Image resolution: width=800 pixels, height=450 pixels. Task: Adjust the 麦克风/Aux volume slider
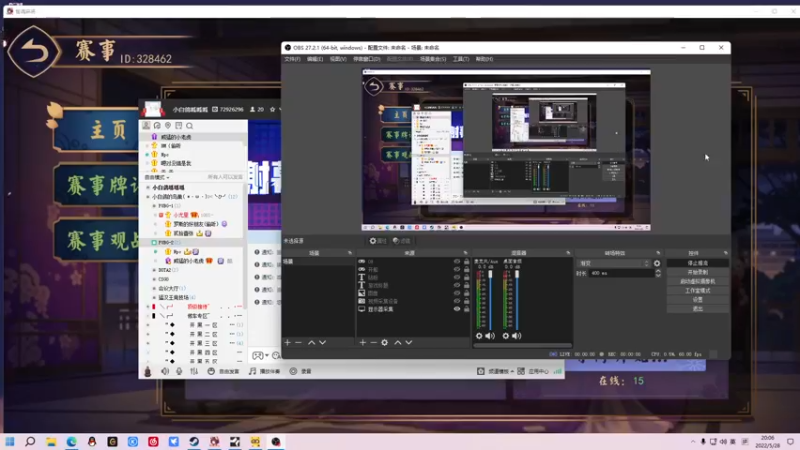[x=490, y=299]
